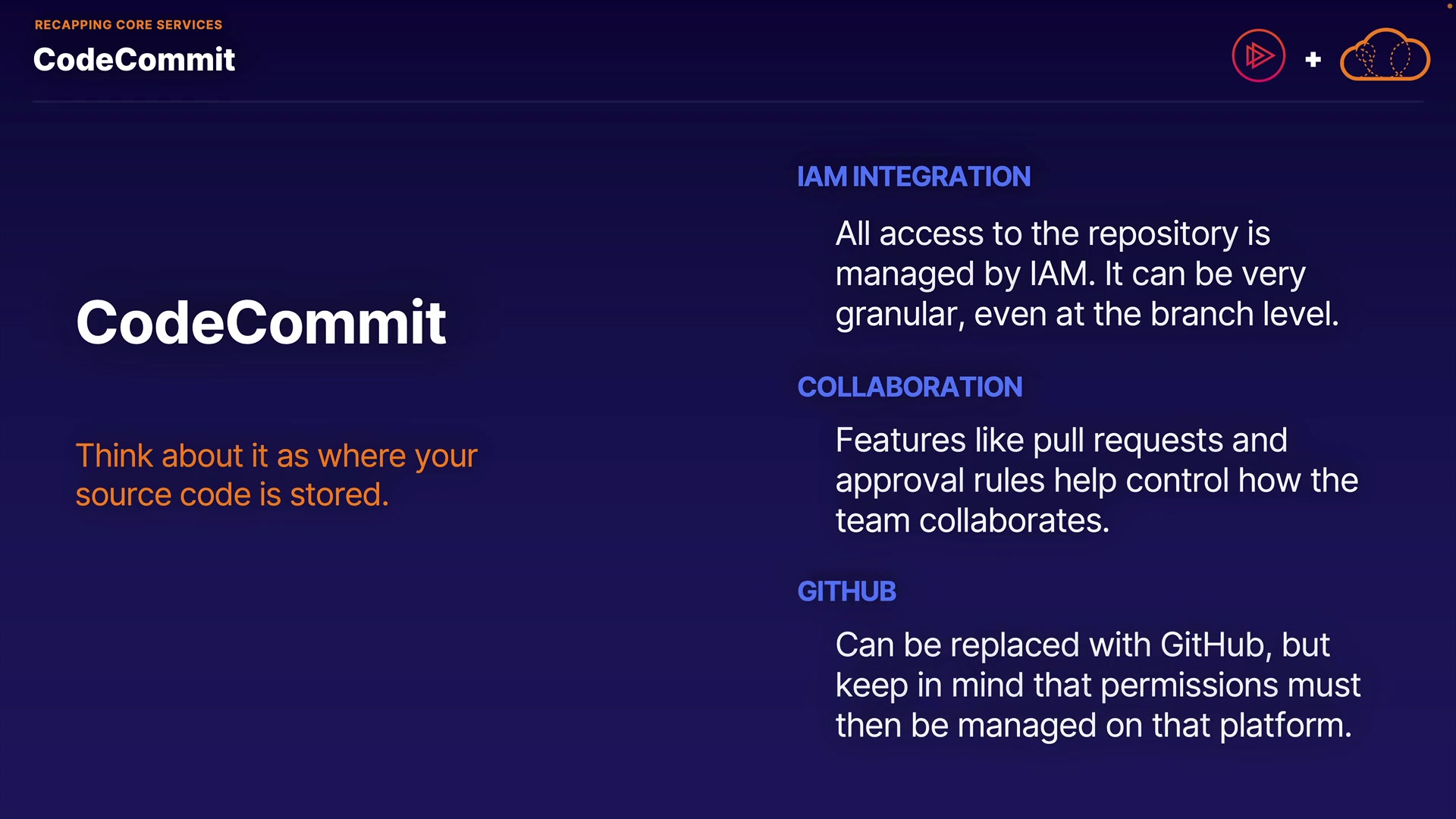Screen dimensions: 1456x819
Task: Click the words 'team collaborates' in the text
Action: pyautogui.click(x=972, y=521)
